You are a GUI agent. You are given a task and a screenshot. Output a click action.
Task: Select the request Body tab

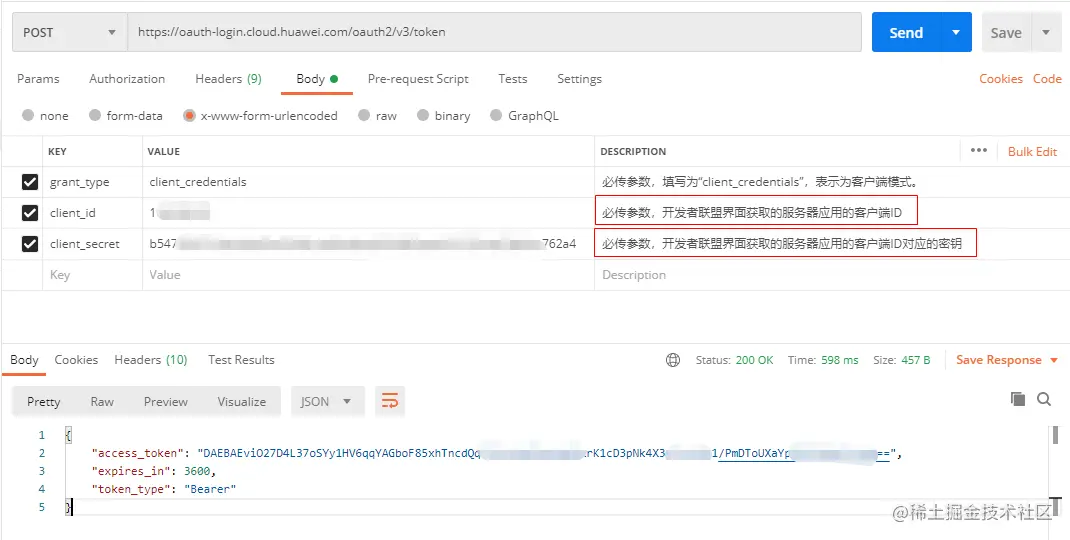click(x=317, y=79)
